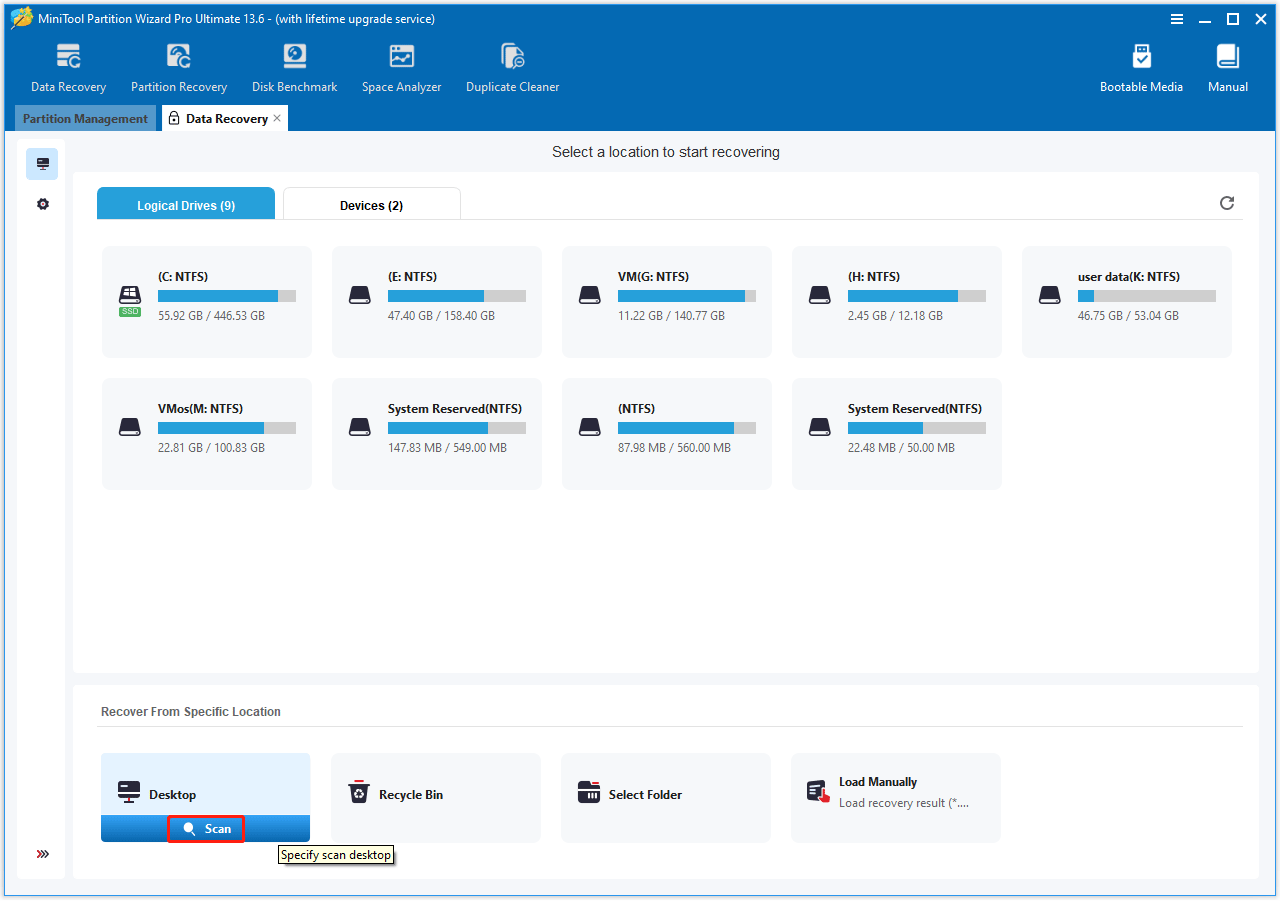The width and height of the screenshot is (1280, 901).
Task: Switch to the Partition Management tab
Action: click(85, 119)
